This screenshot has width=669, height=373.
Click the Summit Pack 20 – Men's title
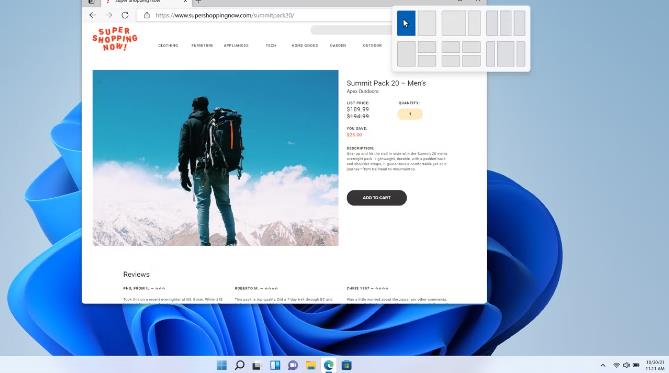coord(386,83)
